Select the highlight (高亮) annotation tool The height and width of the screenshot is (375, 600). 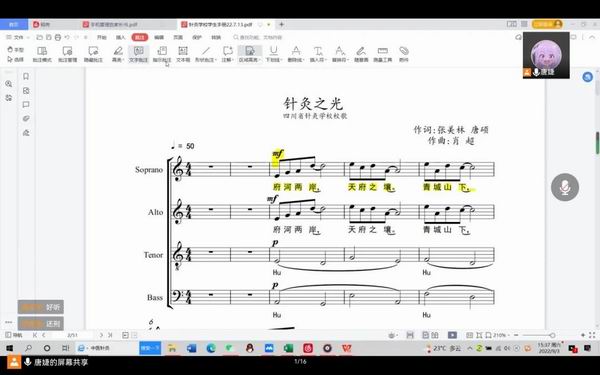tap(118, 54)
